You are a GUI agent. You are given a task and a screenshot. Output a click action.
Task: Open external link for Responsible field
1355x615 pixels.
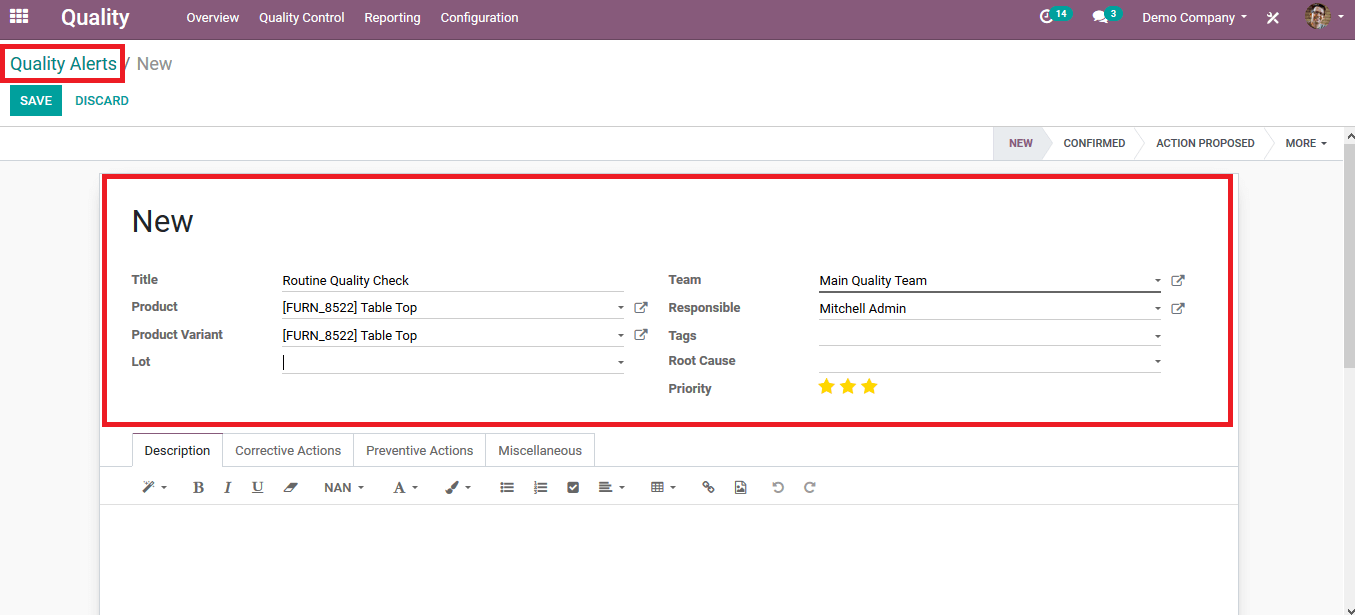coord(1178,309)
